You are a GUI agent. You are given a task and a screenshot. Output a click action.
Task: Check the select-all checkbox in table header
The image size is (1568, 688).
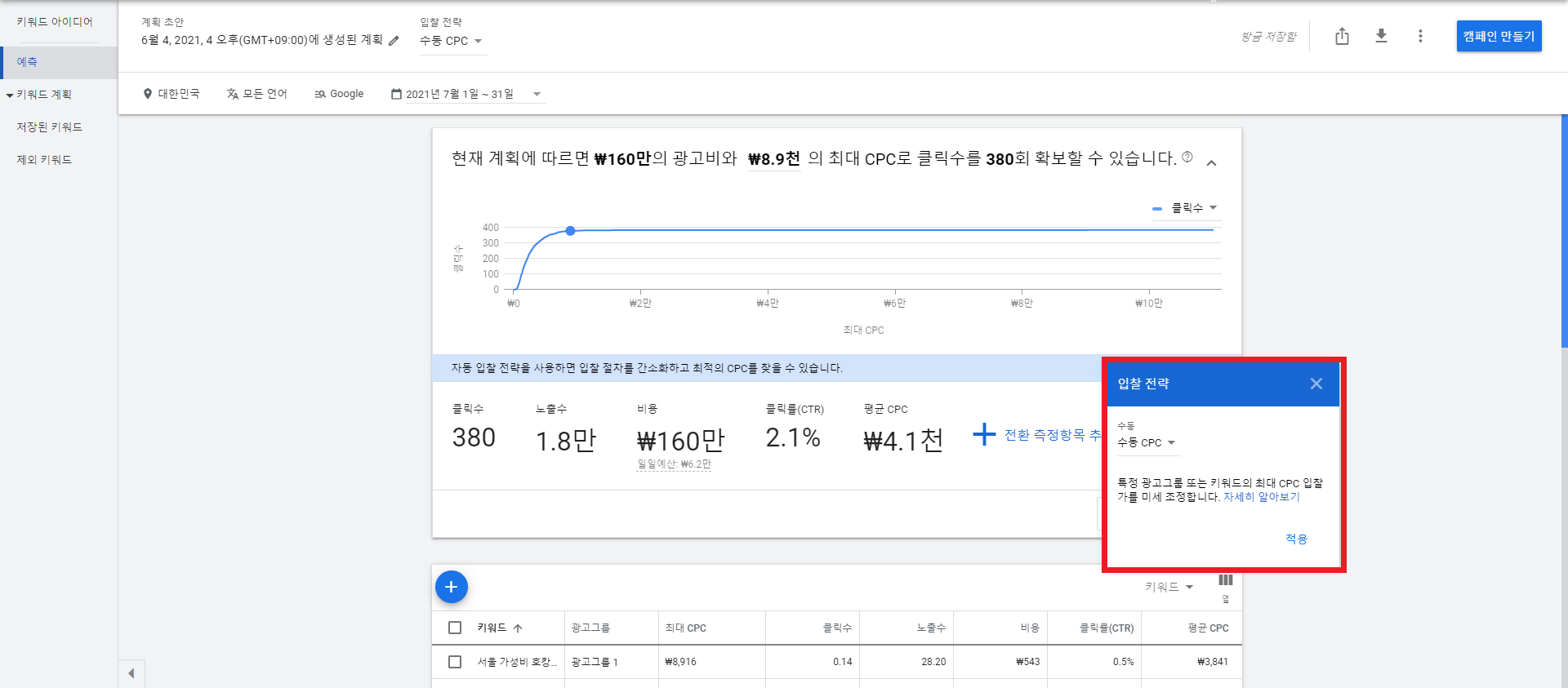tap(455, 628)
